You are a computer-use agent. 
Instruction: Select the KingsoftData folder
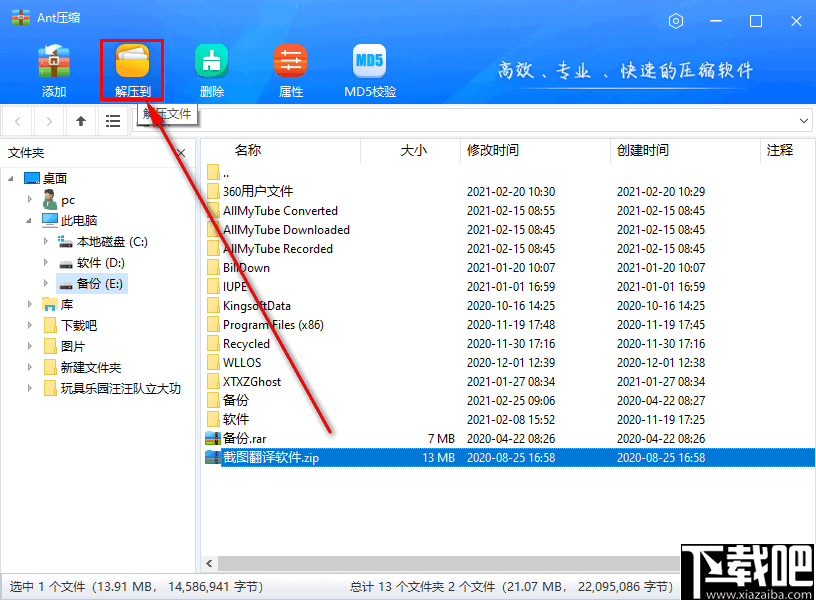click(x=508, y=305)
